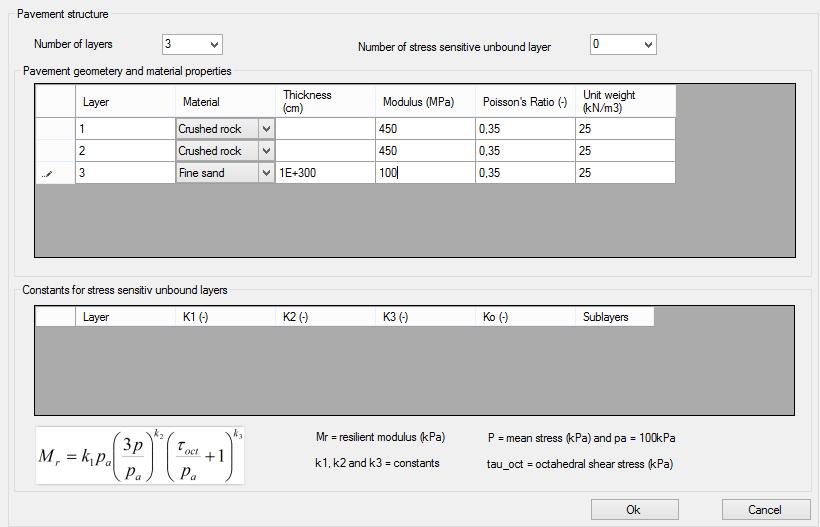Select the Thickness cell for layer 2
The image size is (820, 527).
point(325,151)
